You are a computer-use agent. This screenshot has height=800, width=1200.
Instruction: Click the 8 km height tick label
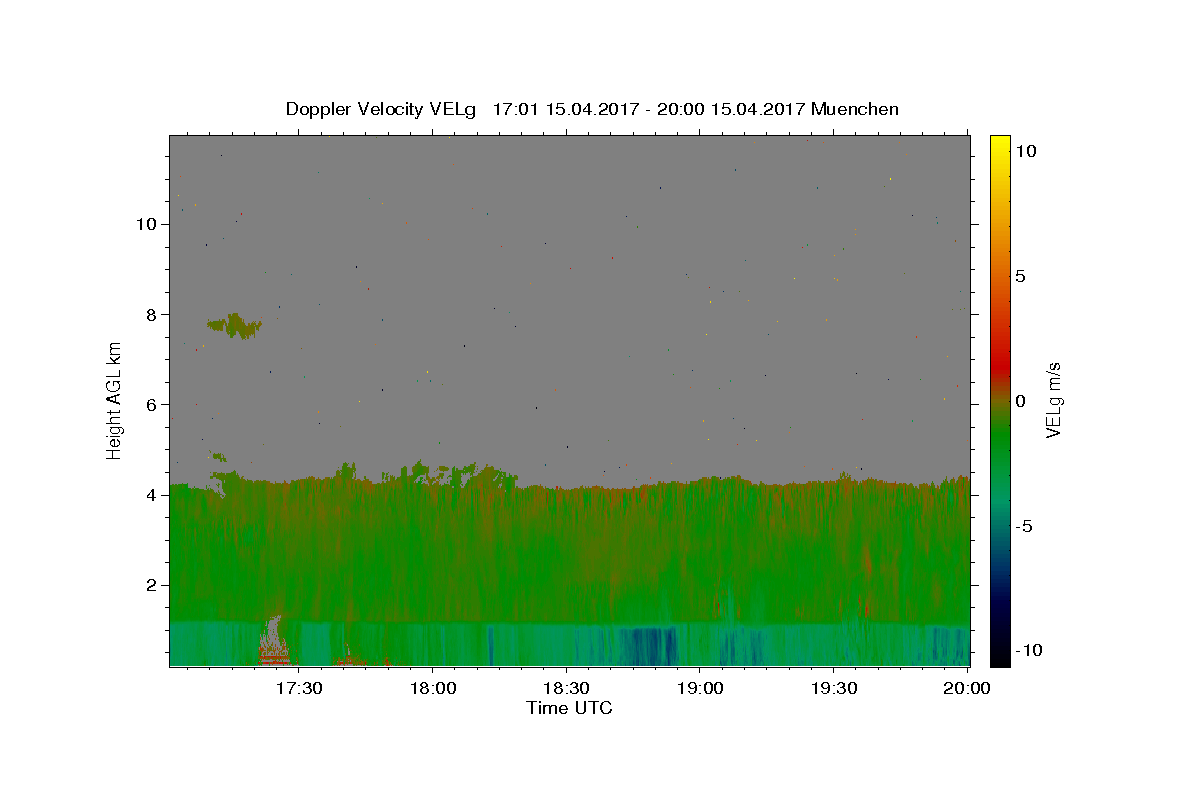[151, 314]
